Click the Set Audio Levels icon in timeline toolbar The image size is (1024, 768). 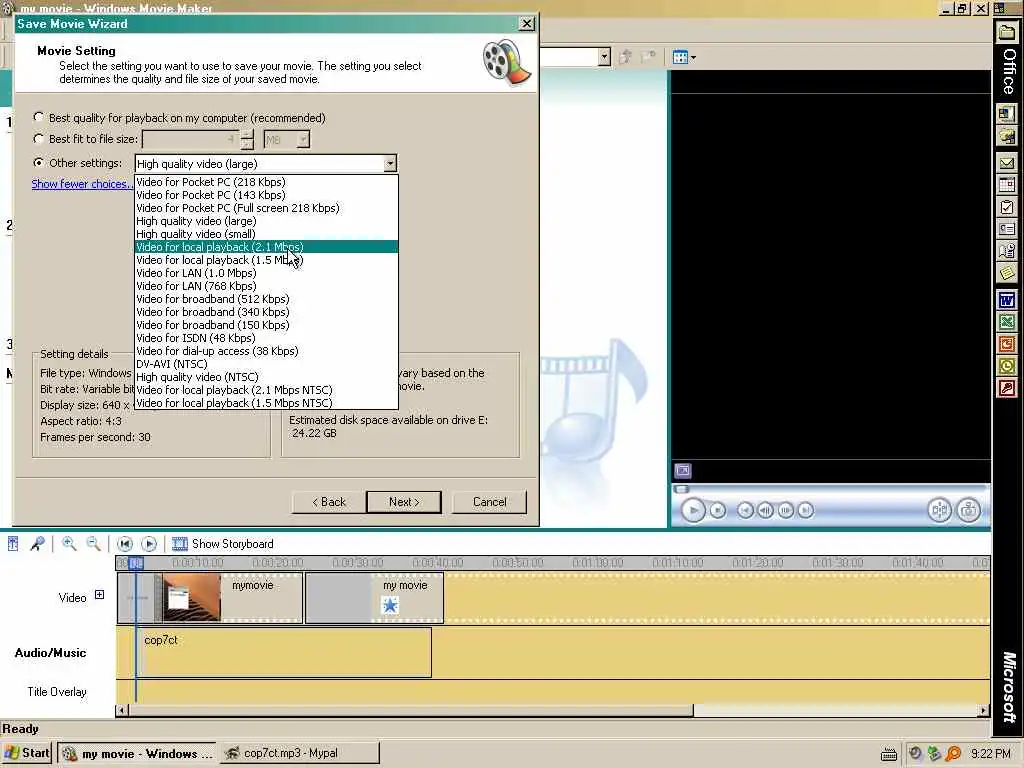pos(13,543)
